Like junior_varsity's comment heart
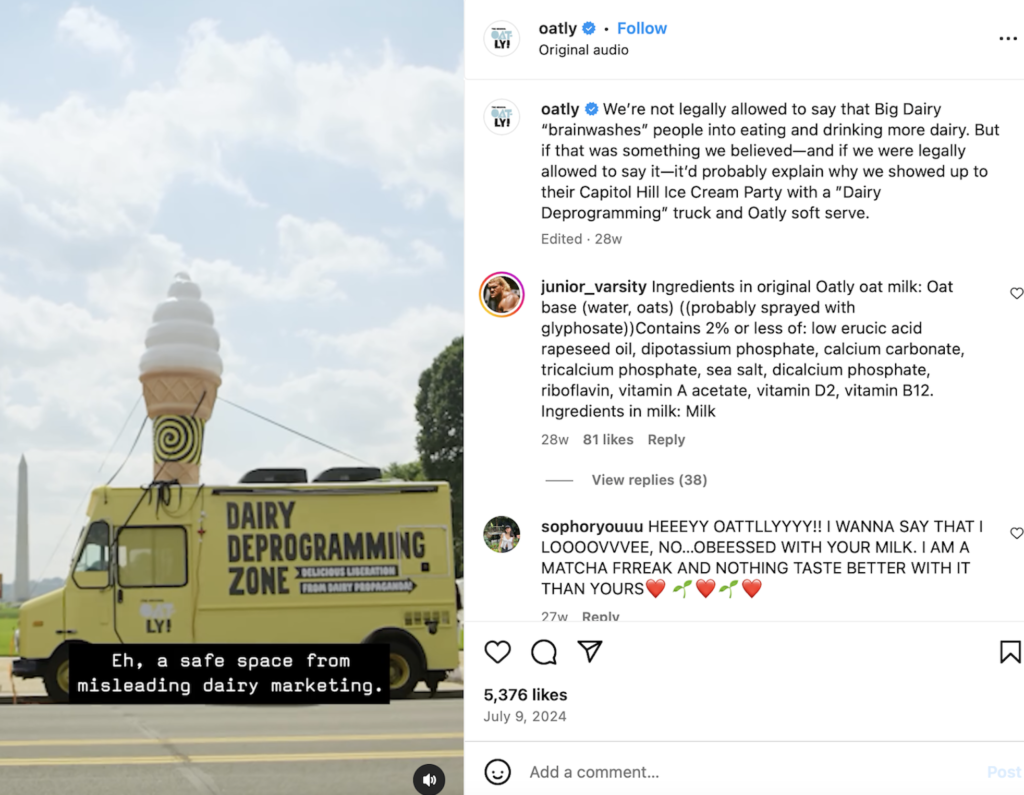This screenshot has height=795, width=1024. 1016,293
